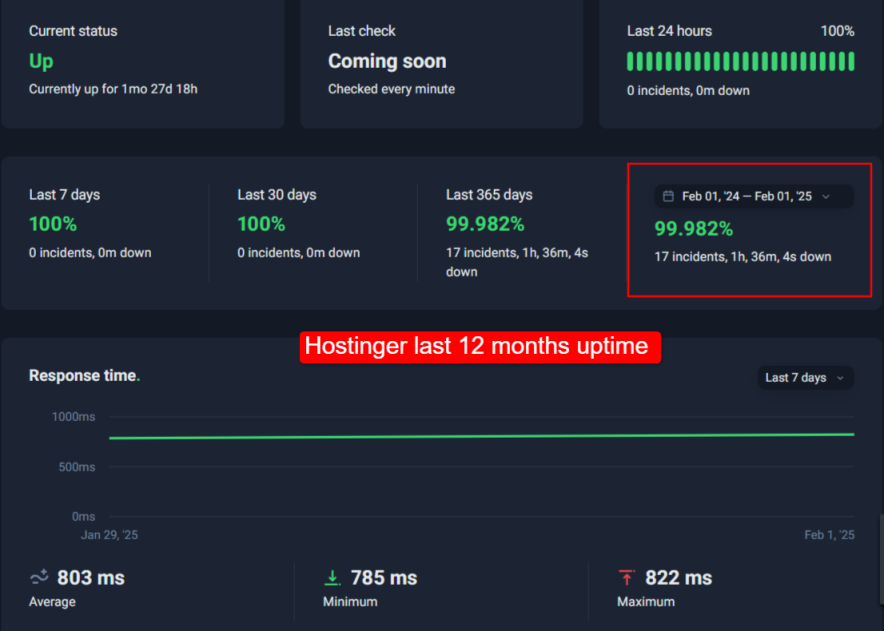Click the 785 ms minimum value

[384, 578]
